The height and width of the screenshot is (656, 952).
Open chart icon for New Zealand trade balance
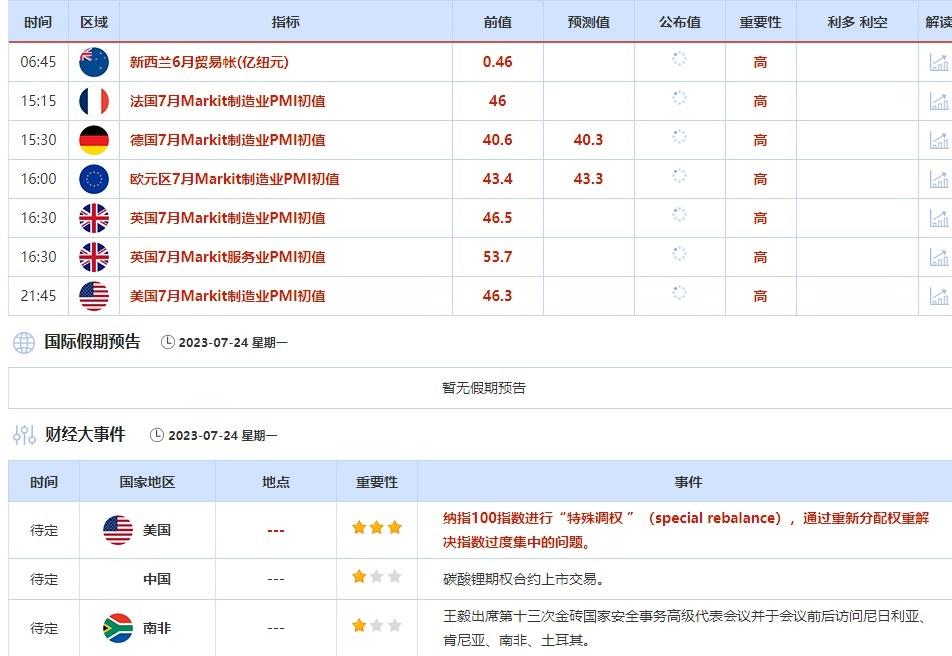[x=938, y=62]
